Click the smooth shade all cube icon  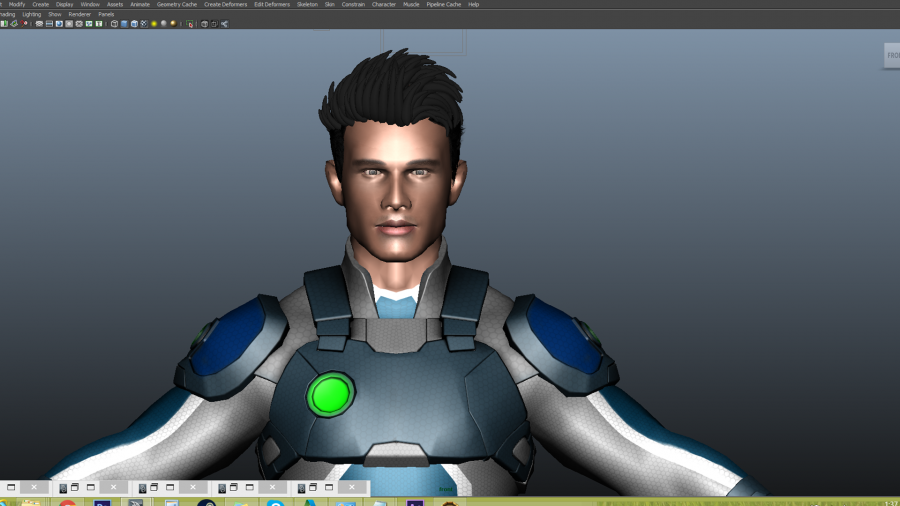pyautogui.click(x=124, y=23)
